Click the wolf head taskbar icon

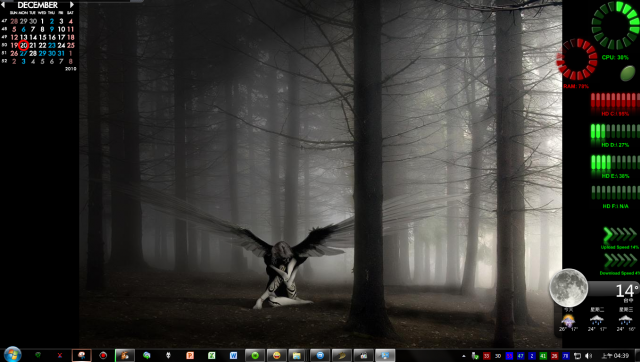point(168,355)
